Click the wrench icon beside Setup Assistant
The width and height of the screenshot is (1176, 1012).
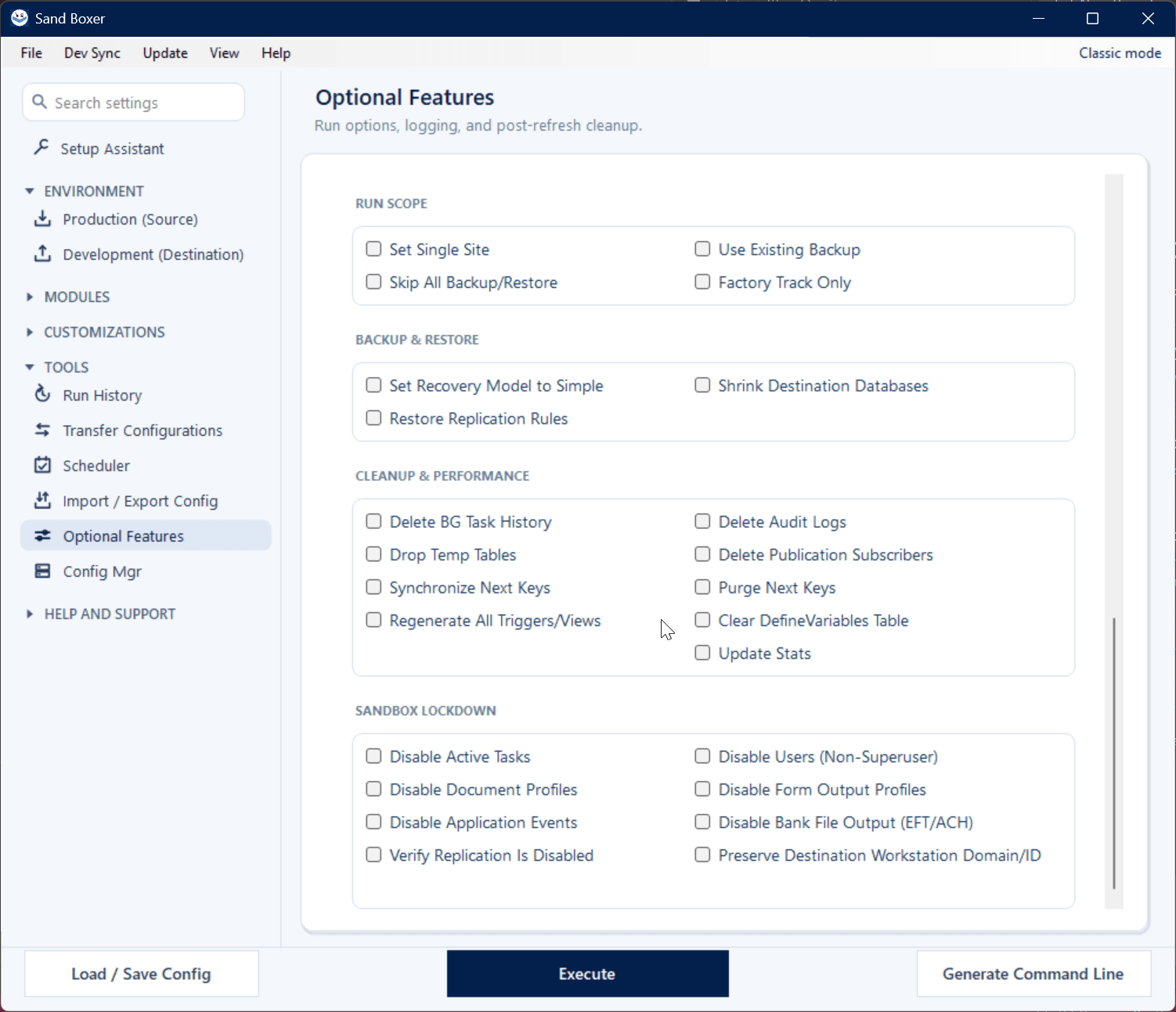(42, 147)
